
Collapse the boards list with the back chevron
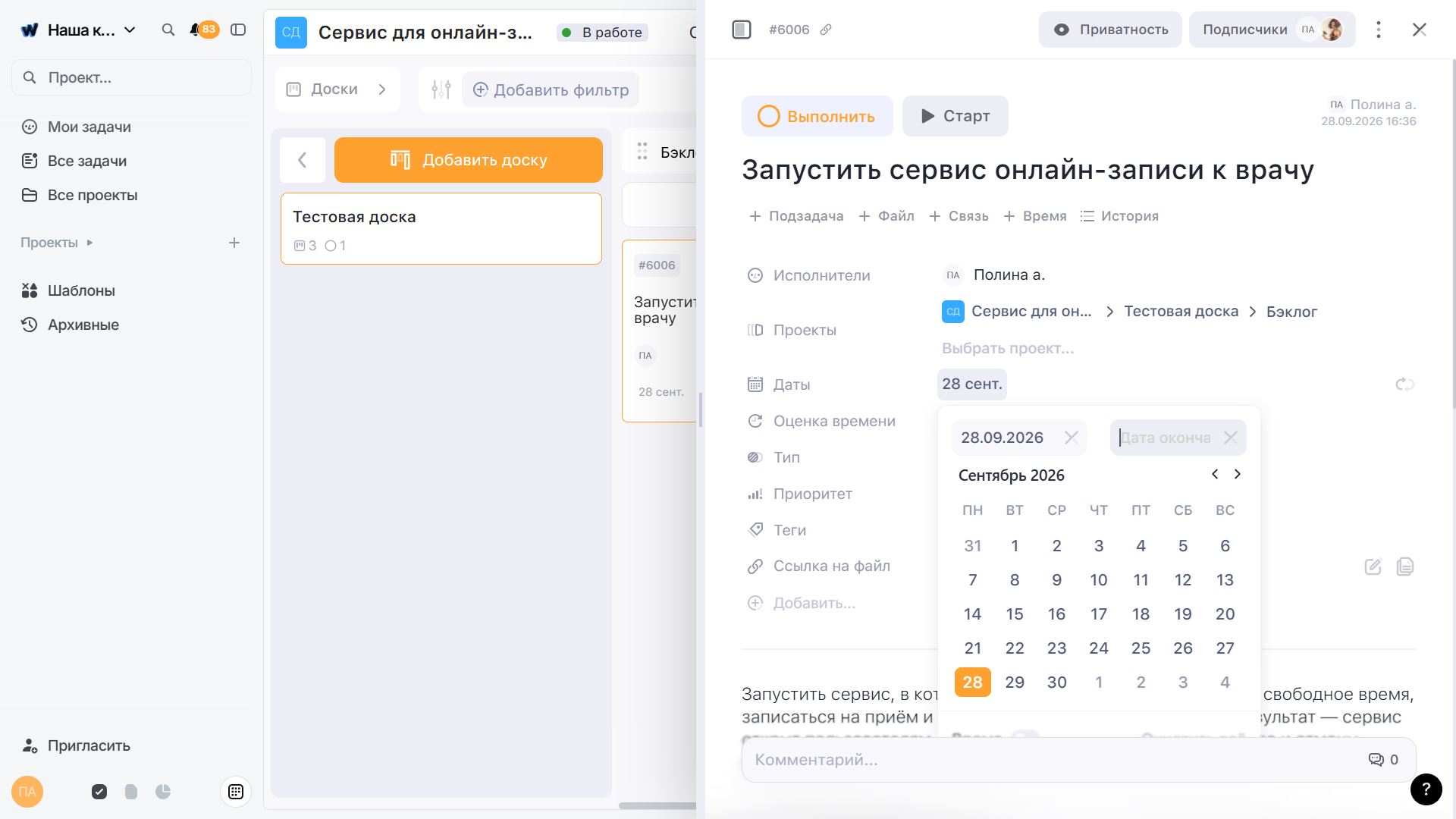point(303,160)
